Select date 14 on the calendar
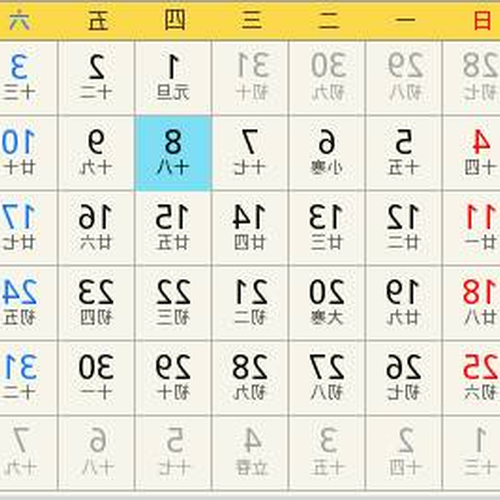This screenshot has width=500, height=500. click(x=250, y=228)
